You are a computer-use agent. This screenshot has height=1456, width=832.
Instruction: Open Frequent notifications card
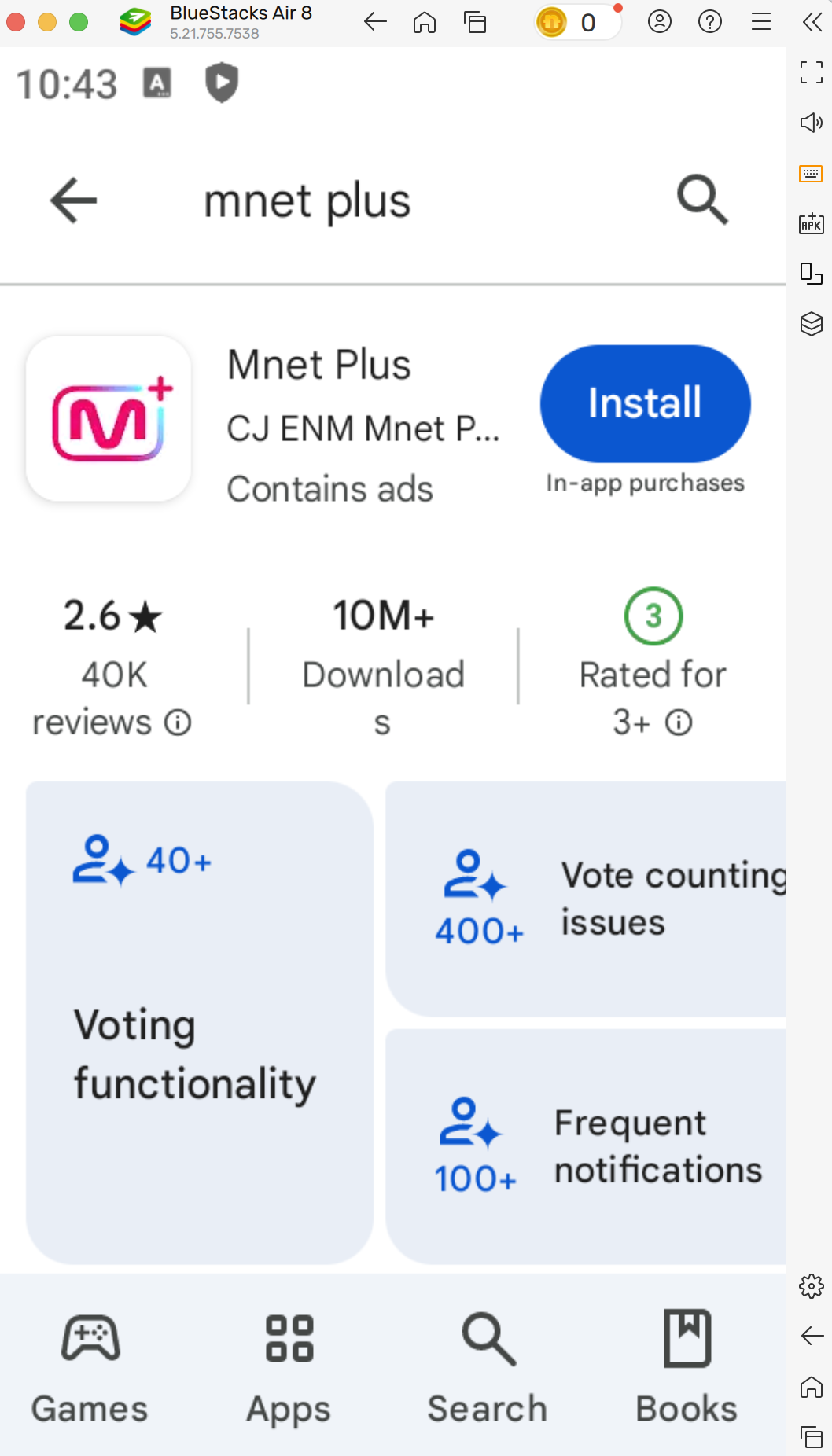click(x=586, y=1146)
